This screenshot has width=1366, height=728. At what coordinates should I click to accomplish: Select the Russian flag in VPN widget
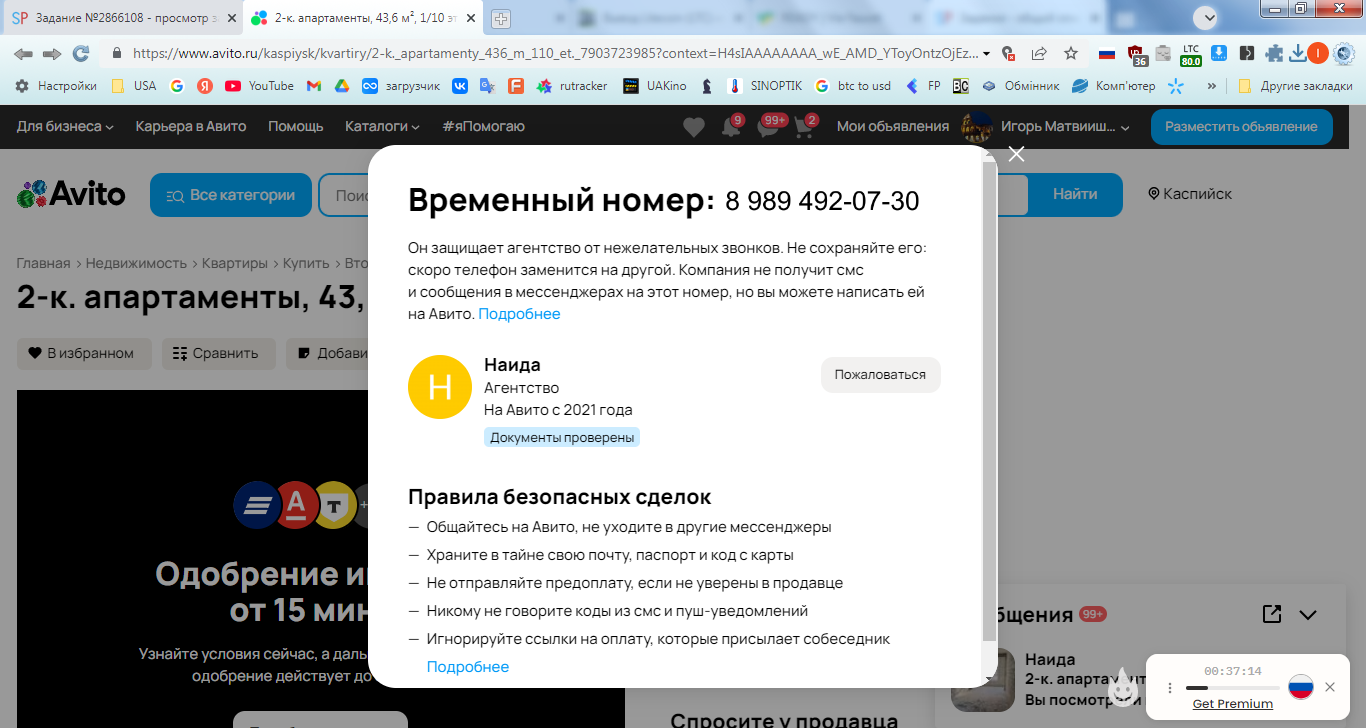pos(1300,687)
